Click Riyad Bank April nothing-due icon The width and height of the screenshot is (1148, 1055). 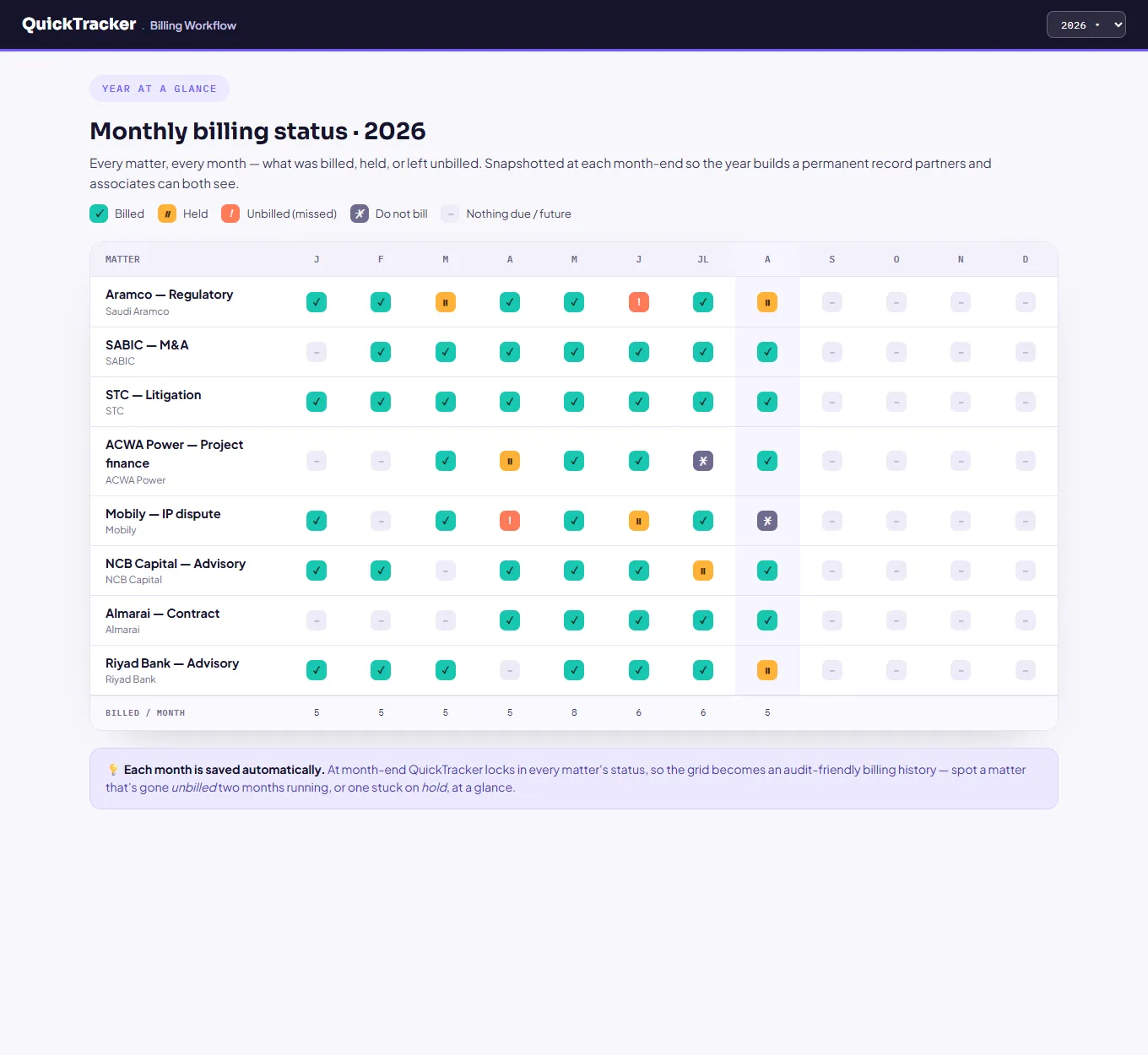[x=510, y=670]
